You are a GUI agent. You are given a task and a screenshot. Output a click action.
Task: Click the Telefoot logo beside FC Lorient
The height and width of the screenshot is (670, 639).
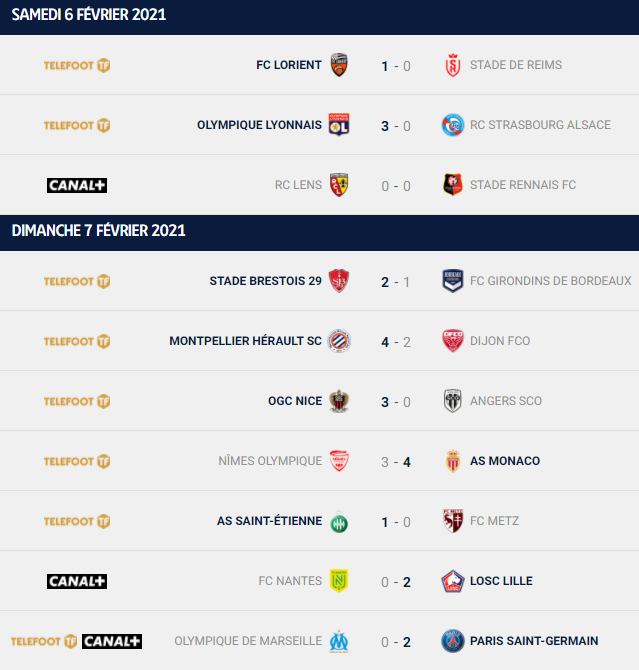click(77, 65)
